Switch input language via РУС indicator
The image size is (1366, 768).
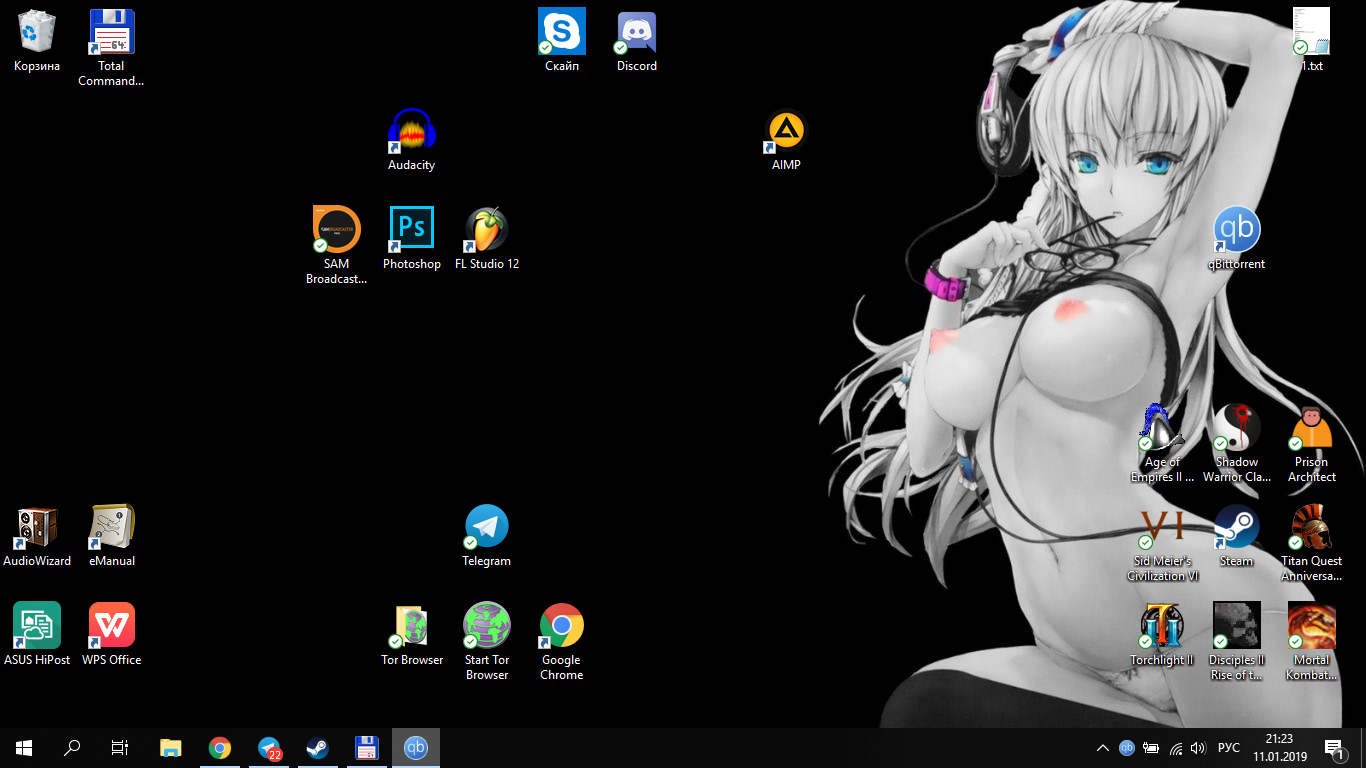[1229, 748]
